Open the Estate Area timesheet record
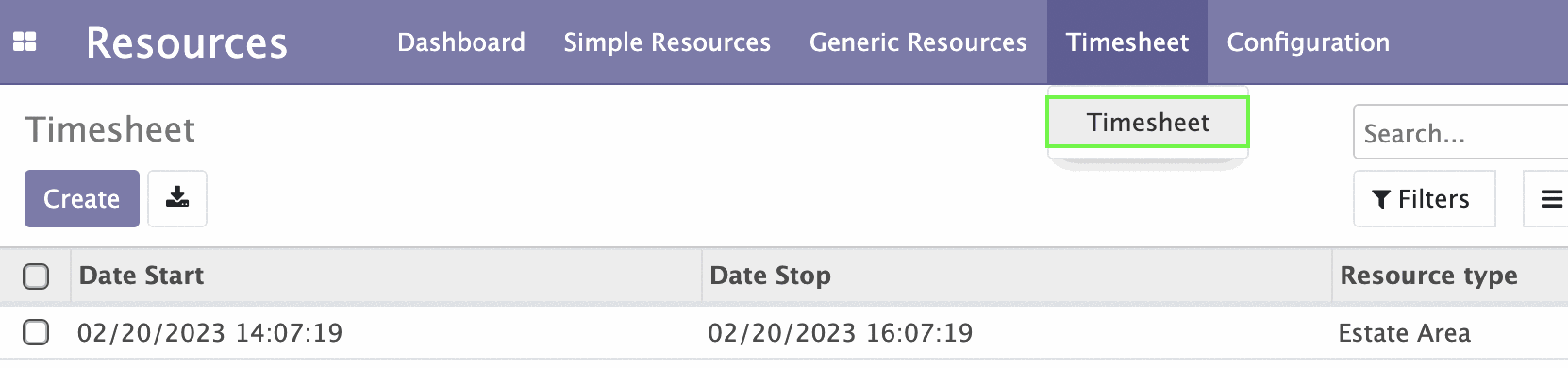1568x368 pixels. click(x=1404, y=333)
